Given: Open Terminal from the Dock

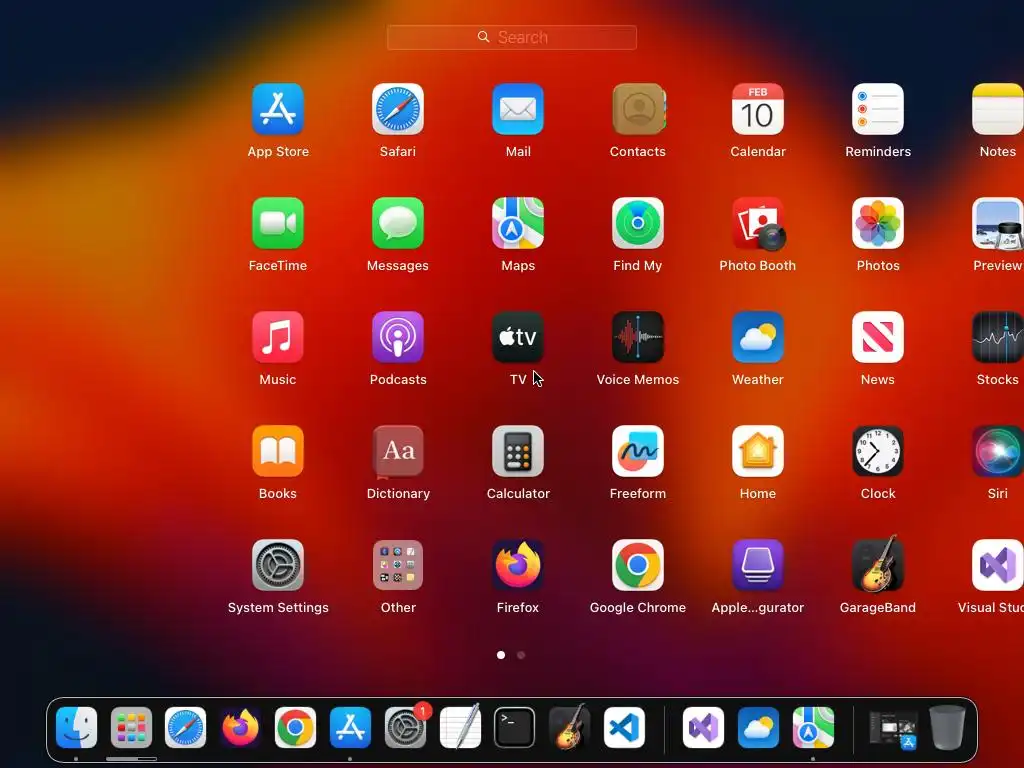Looking at the screenshot, I should [515, 728].
